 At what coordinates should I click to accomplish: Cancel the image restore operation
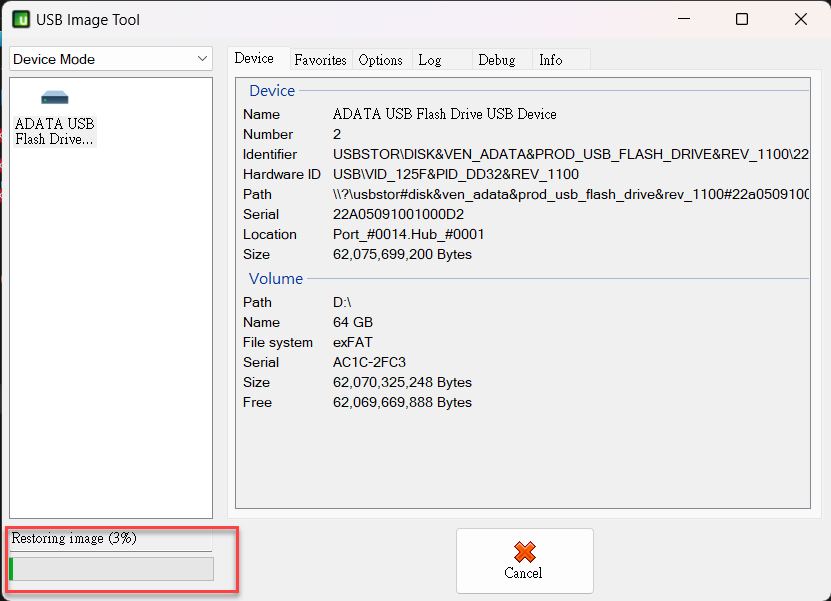point(525,561)
